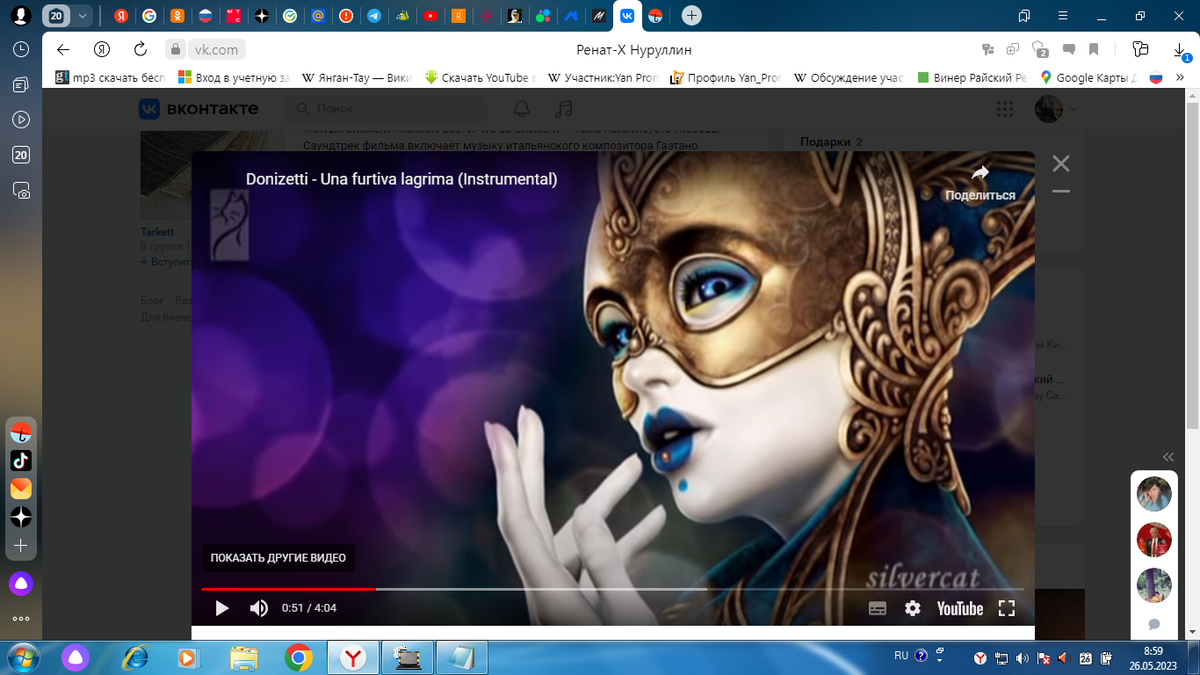Open Alice assistant purple sidebar icon
This screenshot has height=675, width=1200.
21,584
